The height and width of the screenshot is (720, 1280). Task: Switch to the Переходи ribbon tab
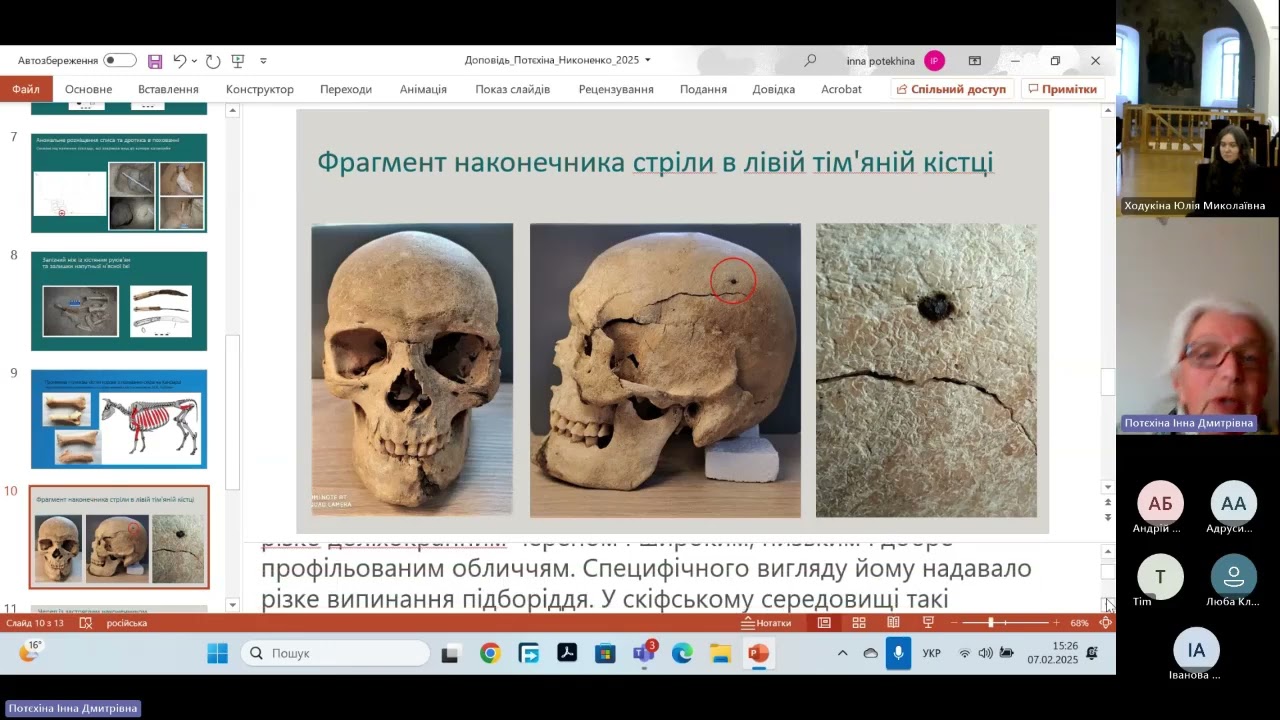[x=346, y=89]
